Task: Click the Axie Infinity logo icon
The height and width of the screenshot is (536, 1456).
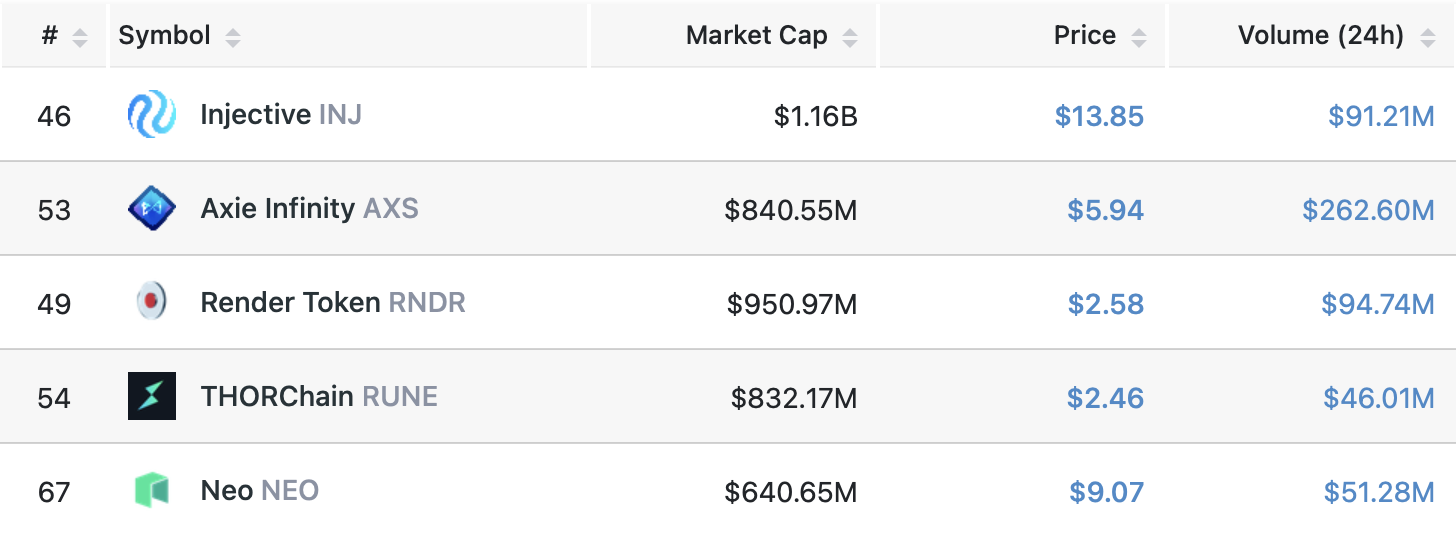Action: click(x=152, y=209)
